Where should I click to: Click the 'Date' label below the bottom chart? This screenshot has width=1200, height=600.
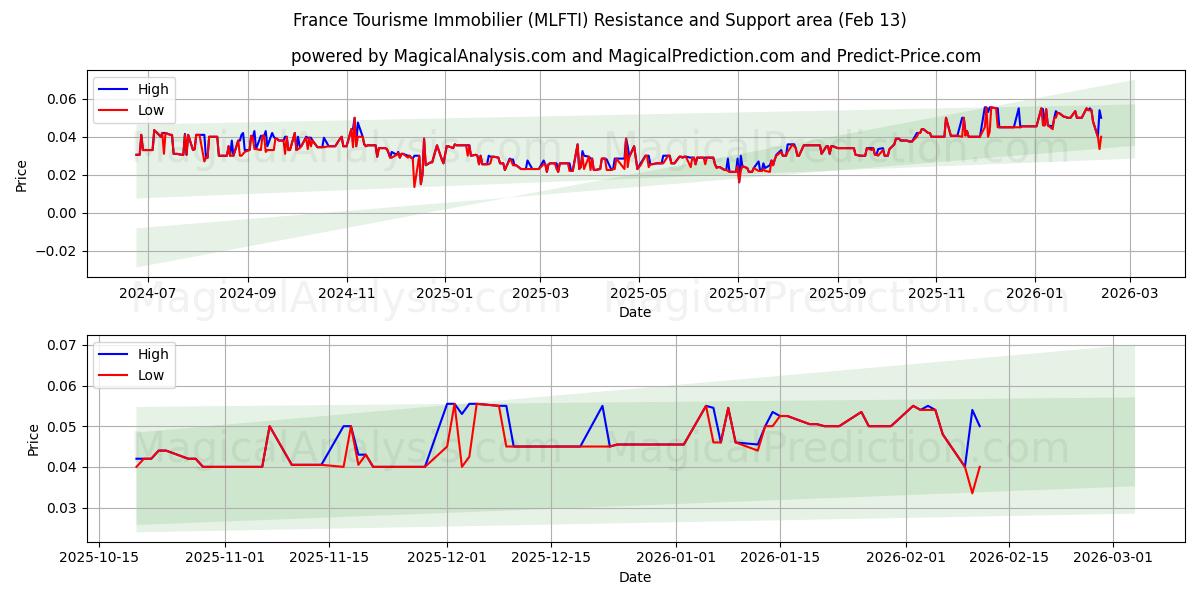tap(637, 577)
